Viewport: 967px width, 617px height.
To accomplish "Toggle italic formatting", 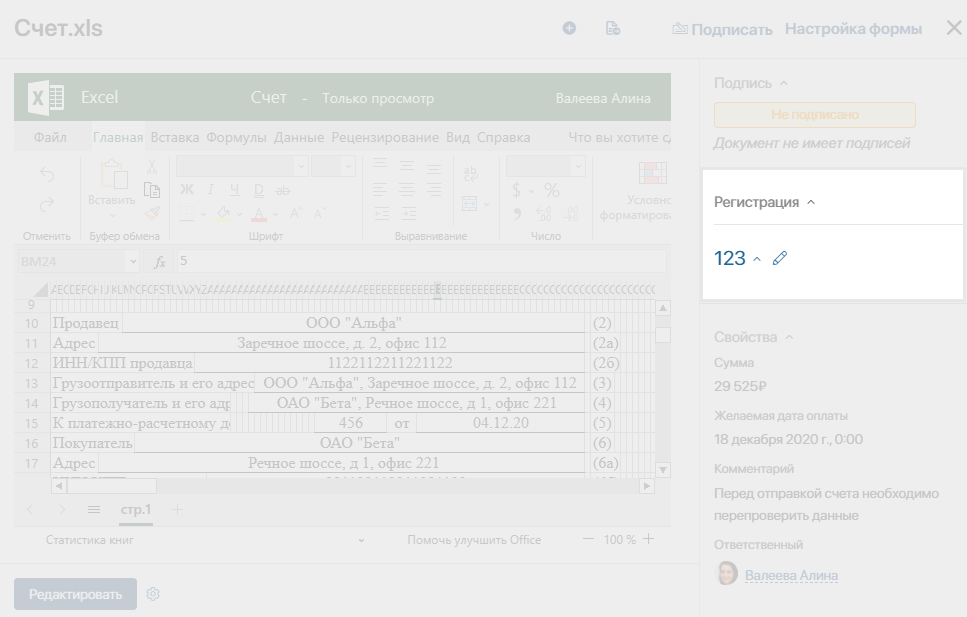I will (x=211, y=190).
